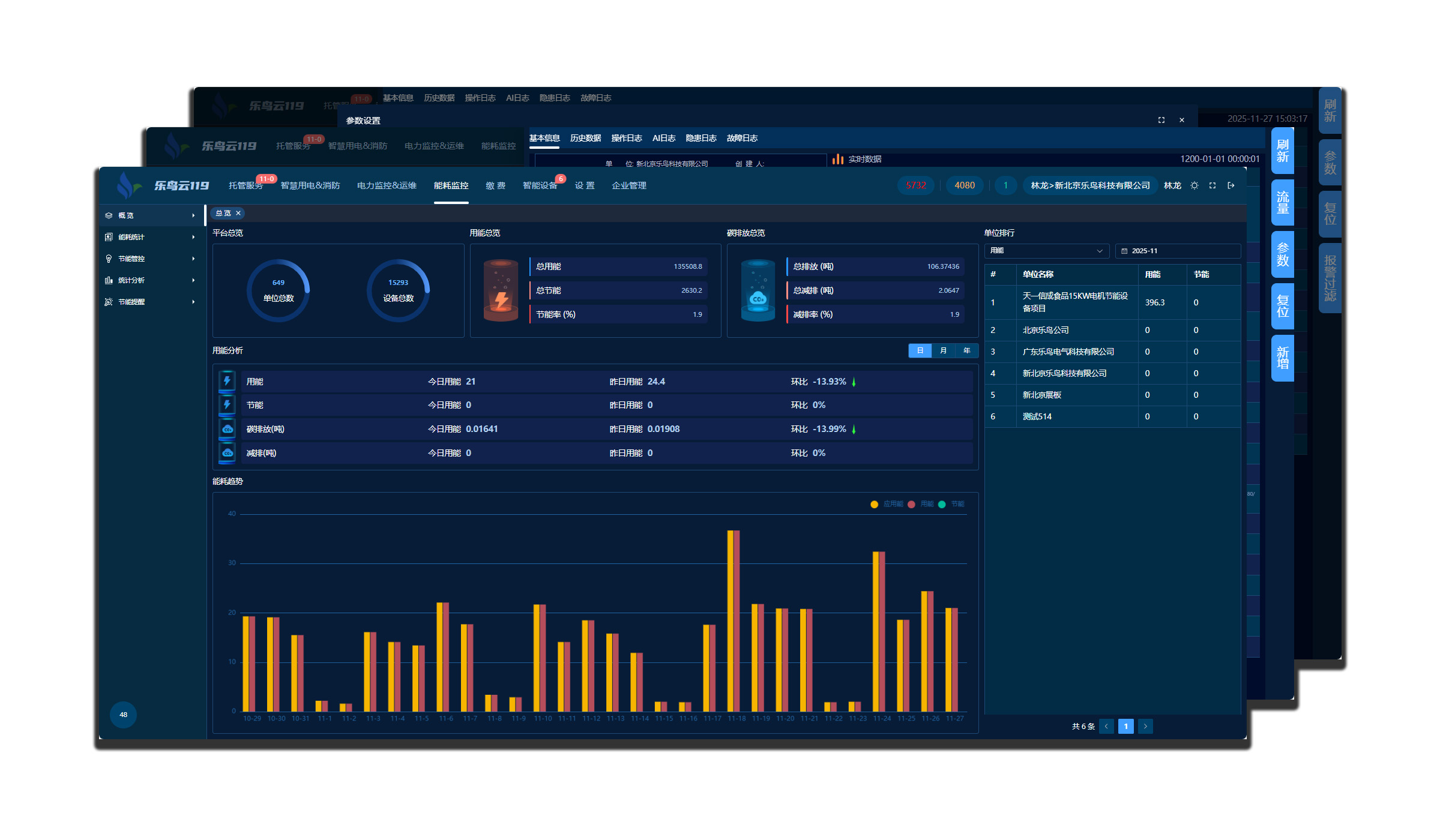
Task: Expand the 能耗统计 sidebar menu arrow
Action: 193,237
